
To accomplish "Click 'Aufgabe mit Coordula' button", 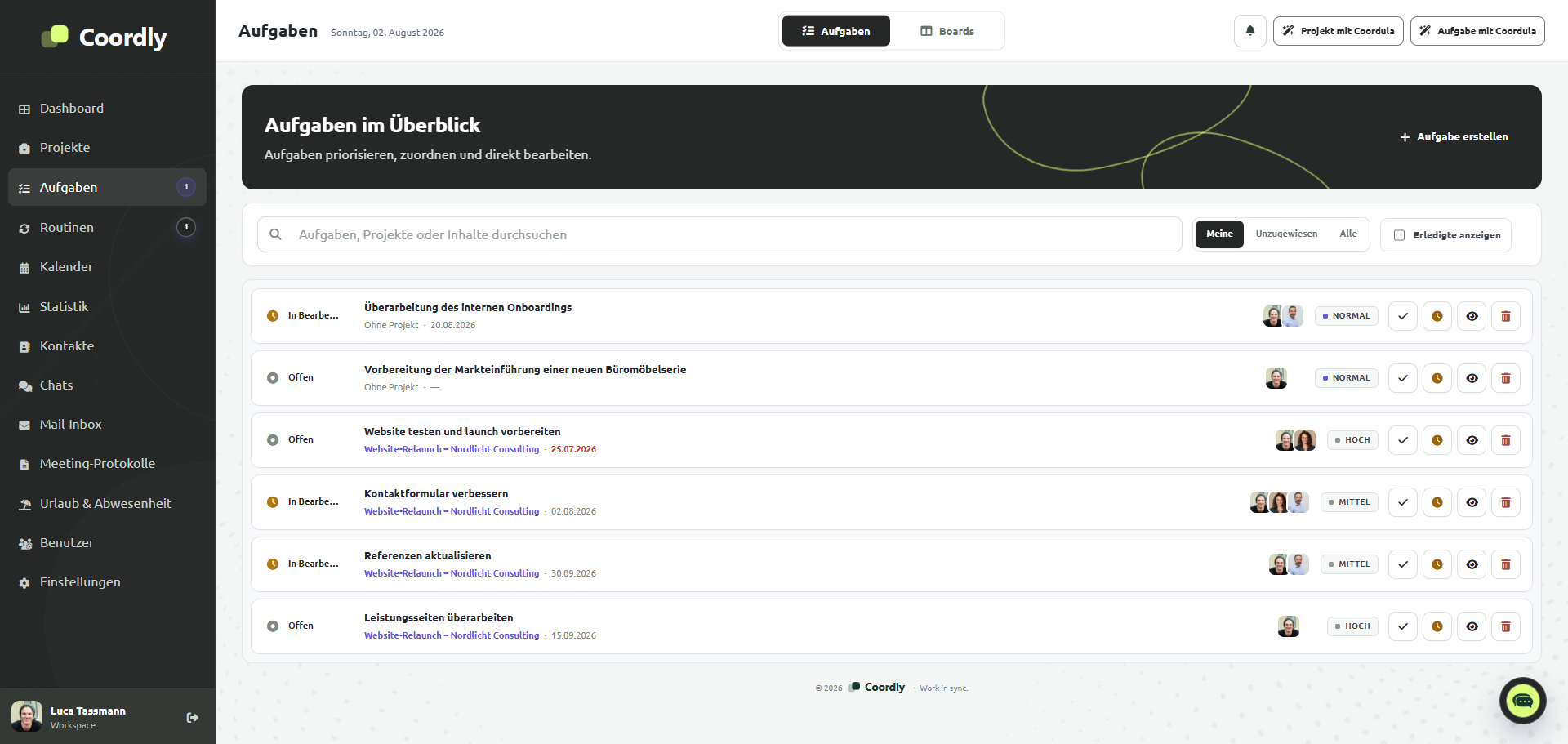I will click(1477, 31).
